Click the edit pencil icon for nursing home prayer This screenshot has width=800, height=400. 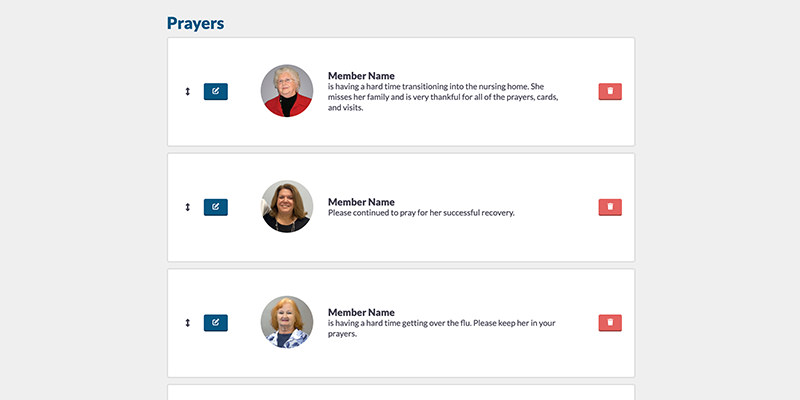216,92
